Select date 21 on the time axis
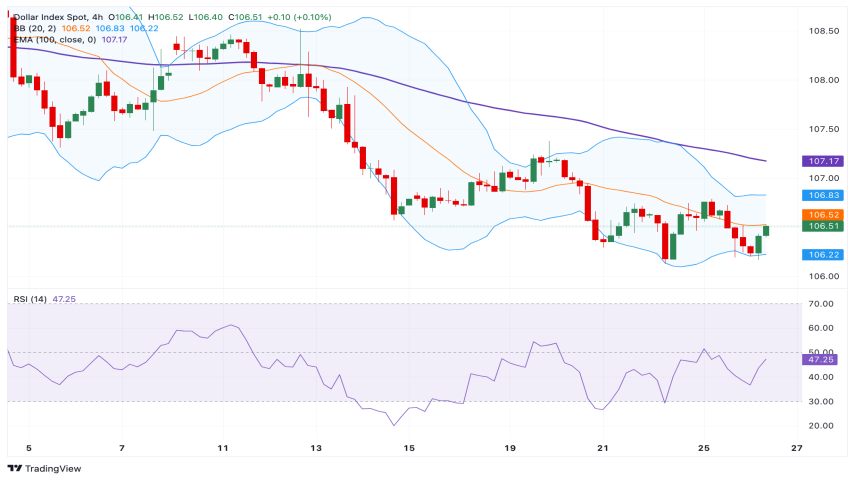Screen dimensions: 855x480 (x=603, y=447)
